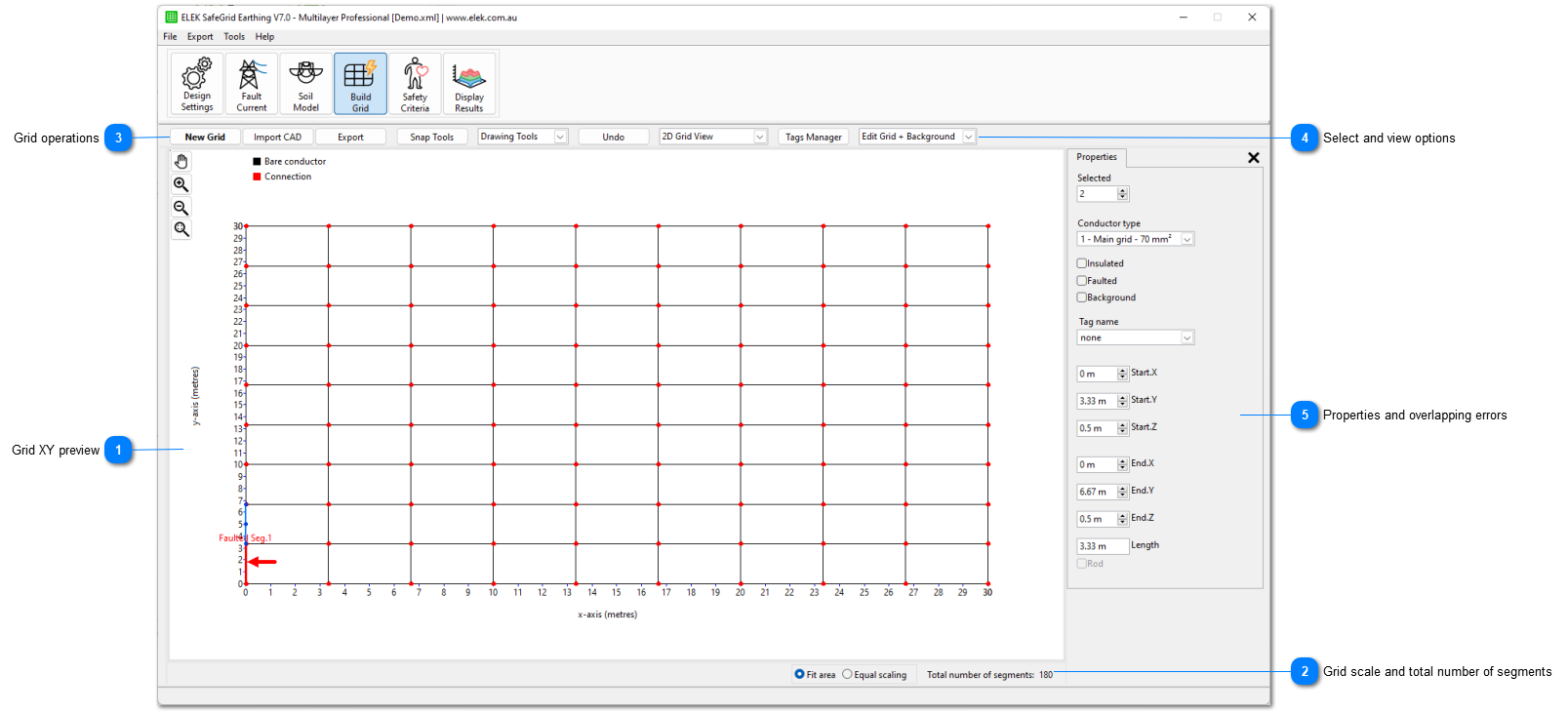1568x714 pixels.
Task: Click the Selected segment stepper arrows
Action: pyautogui.click(x=1122, y=194)
